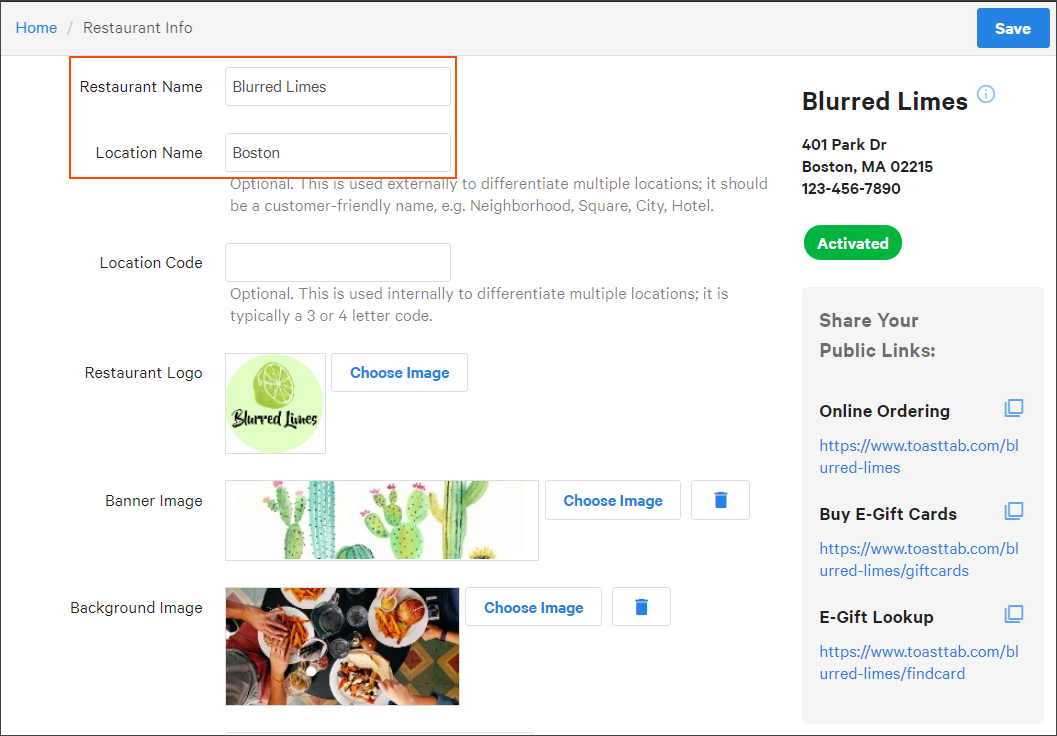
Task: Save the restaurant info changes
Action: 1012,28
